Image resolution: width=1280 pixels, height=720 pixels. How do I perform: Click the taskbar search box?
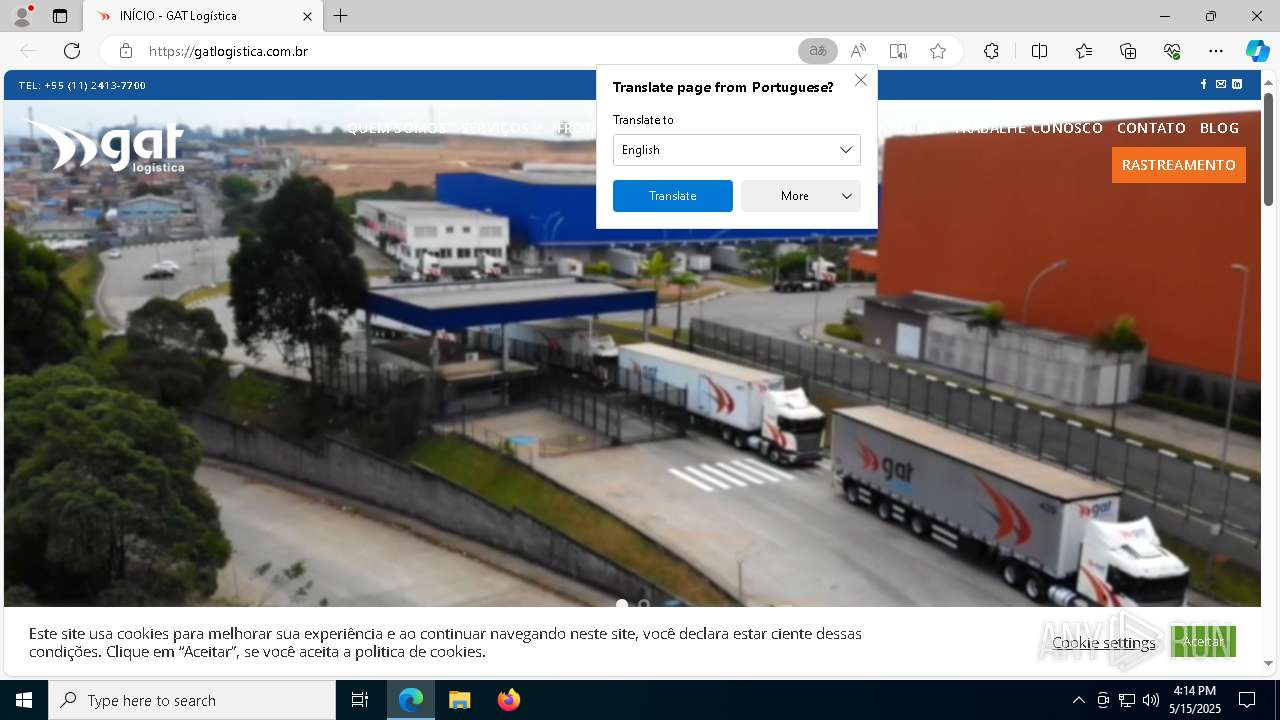[192, 700]
